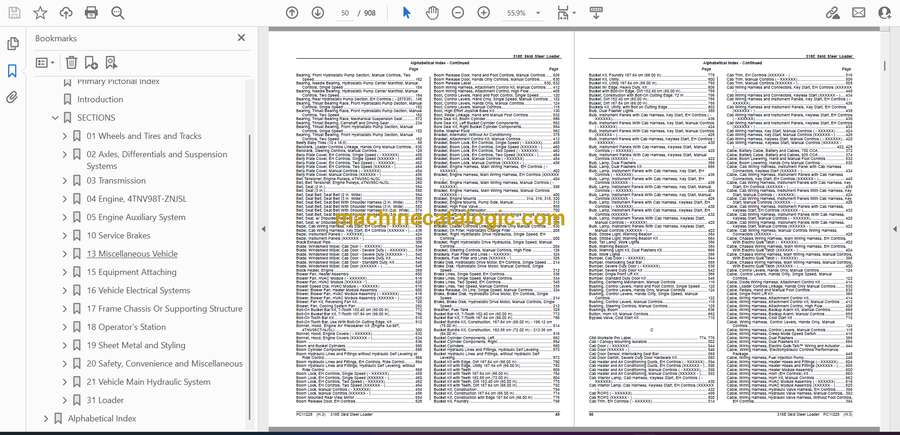
Task: Close the Bookmarks panel
Action: pos(241,38)
